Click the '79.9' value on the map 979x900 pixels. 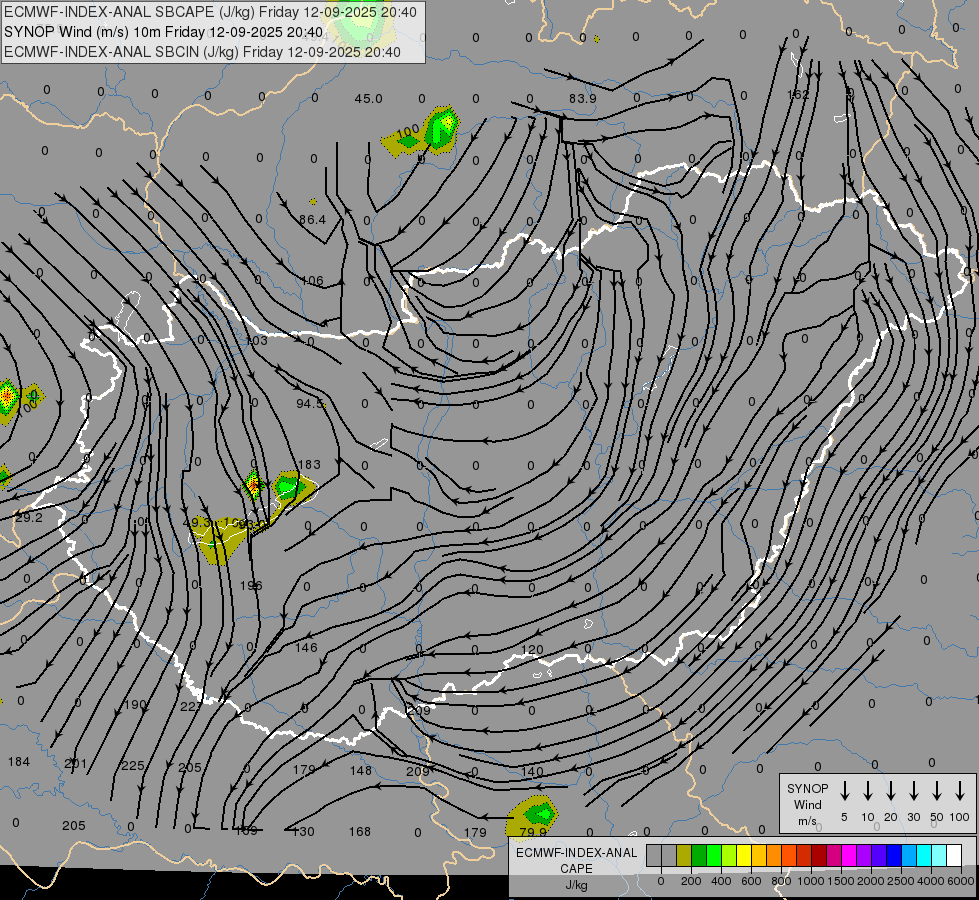click(x=533, y=832)
